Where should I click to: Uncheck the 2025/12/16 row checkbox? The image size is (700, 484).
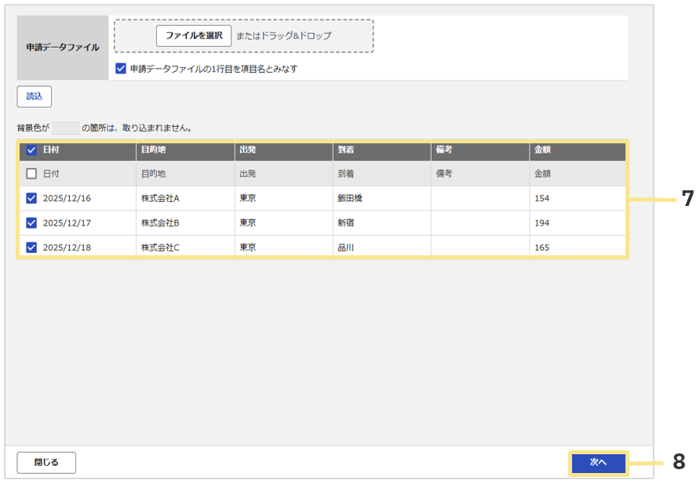(x=31, y=198)
